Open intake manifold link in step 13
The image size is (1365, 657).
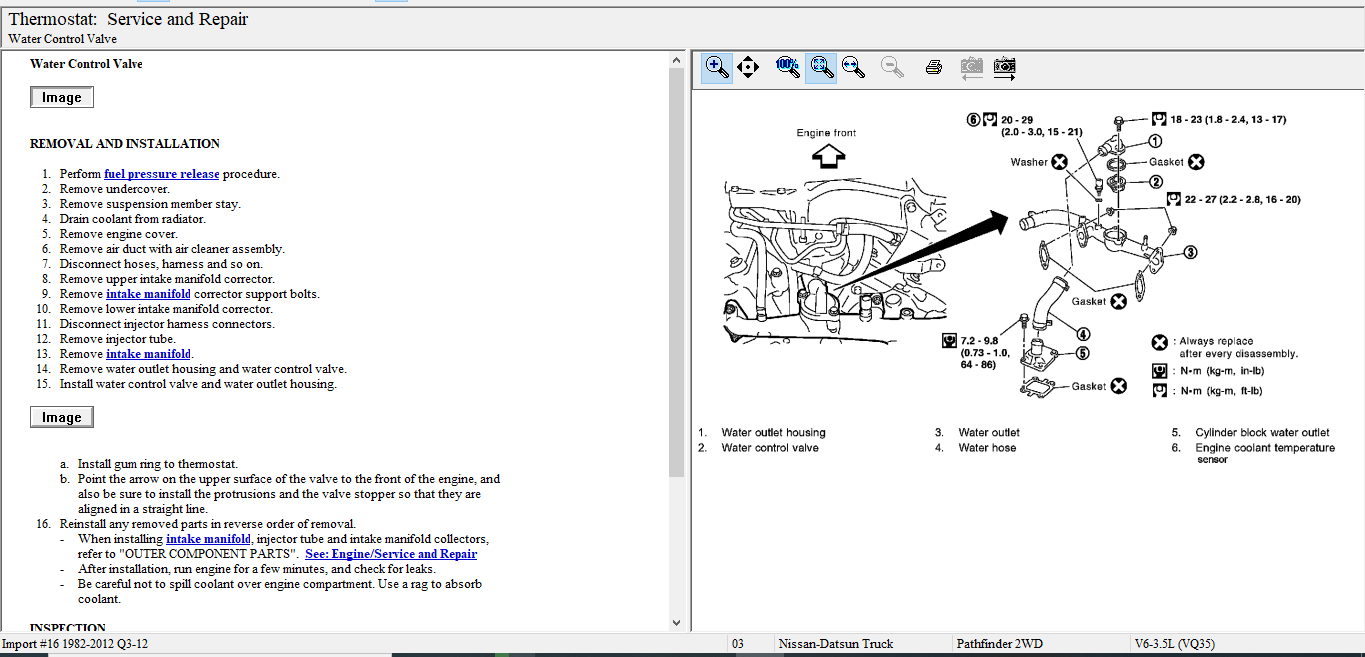[x=148, y=354]
